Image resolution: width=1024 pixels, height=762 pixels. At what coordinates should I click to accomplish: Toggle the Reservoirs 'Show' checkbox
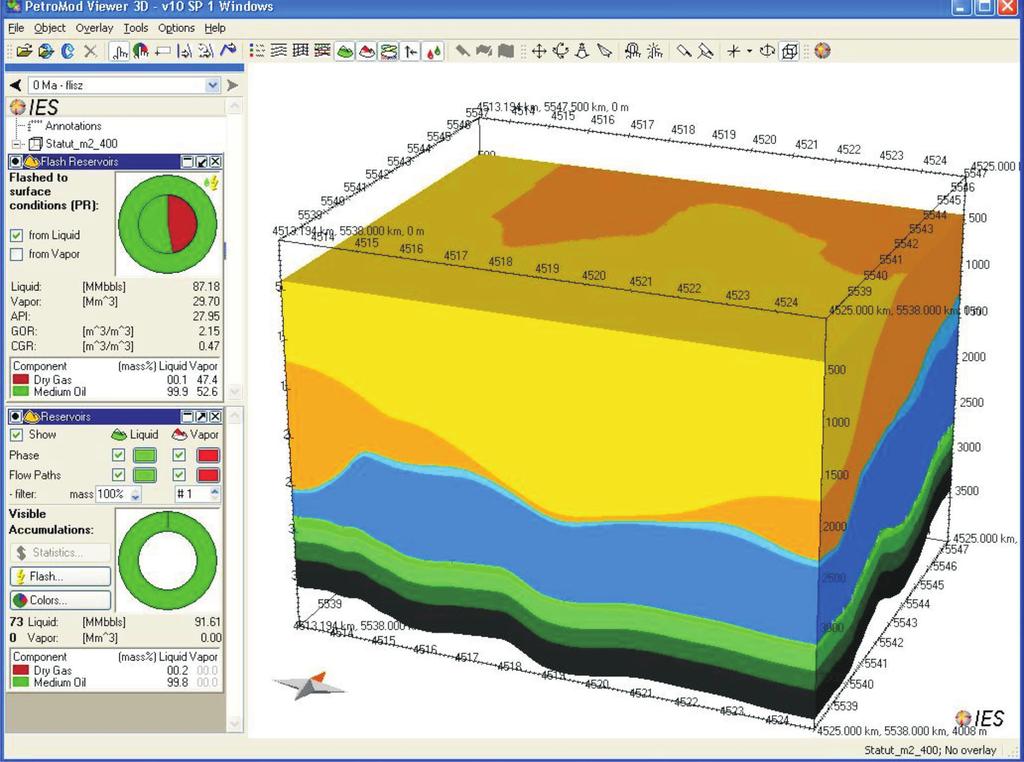(17, 435)
